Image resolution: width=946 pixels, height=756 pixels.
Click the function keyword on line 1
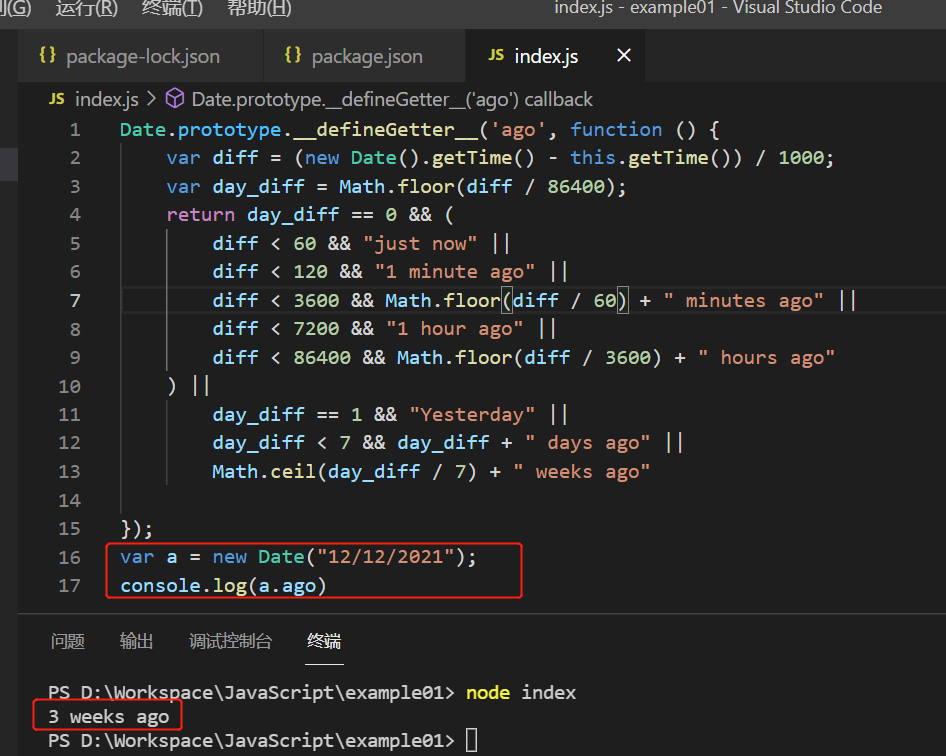[x=616, y=130]
